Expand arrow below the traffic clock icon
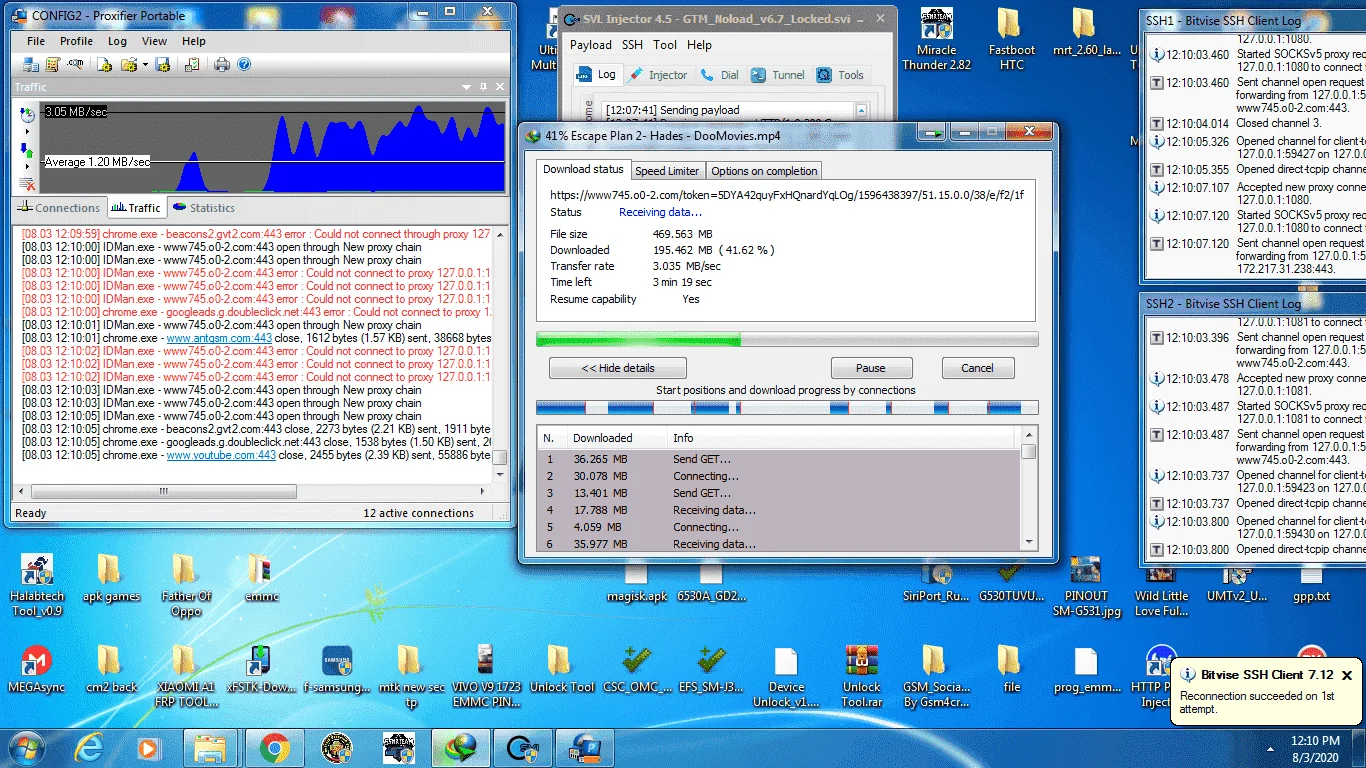Viewport: 1366px width, 768px height. click(x=27, y=130)
